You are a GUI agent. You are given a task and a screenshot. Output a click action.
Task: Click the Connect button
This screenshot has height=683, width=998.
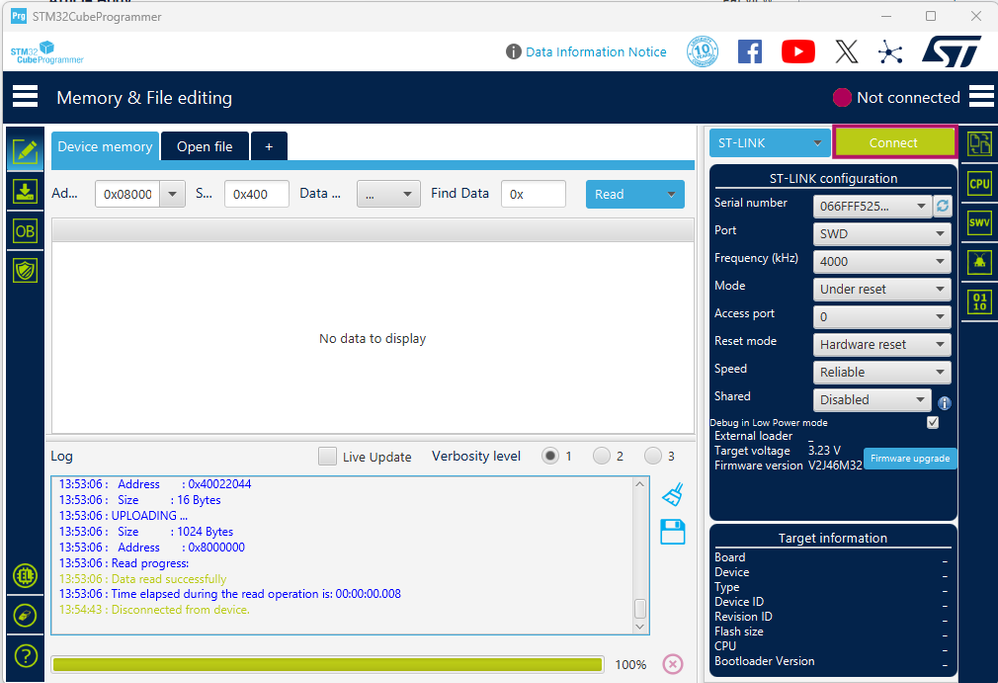[x=894, y=143]
